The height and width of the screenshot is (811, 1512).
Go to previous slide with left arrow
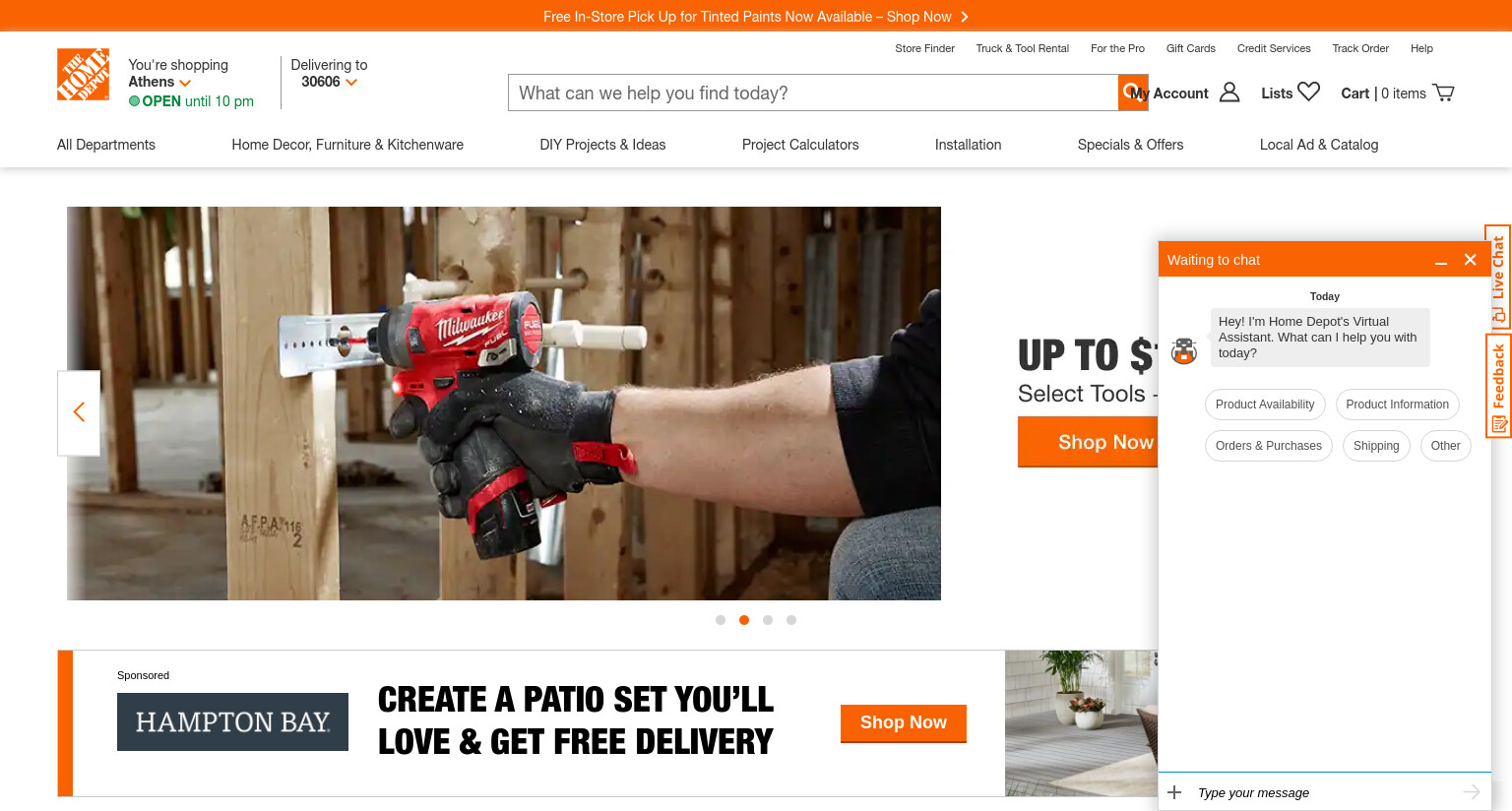pyautogui.click(x=79, y=412)
